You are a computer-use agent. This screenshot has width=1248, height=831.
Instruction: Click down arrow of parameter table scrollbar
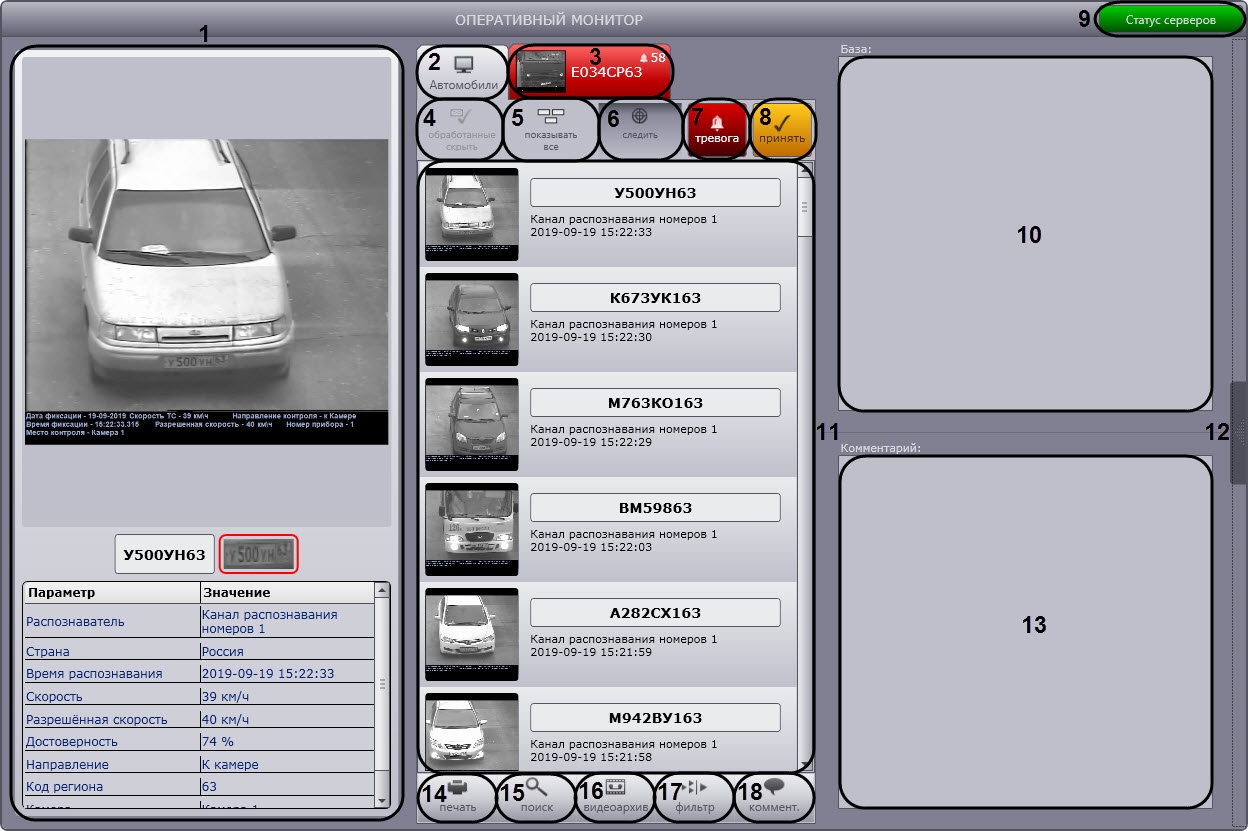(382, 800)
